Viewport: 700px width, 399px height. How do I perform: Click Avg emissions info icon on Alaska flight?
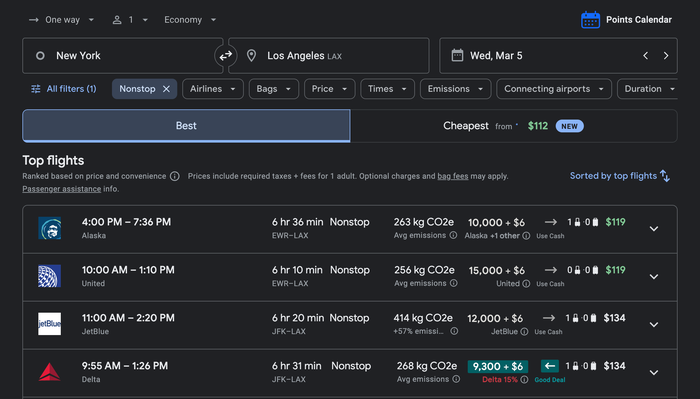[x=453, y=235]
